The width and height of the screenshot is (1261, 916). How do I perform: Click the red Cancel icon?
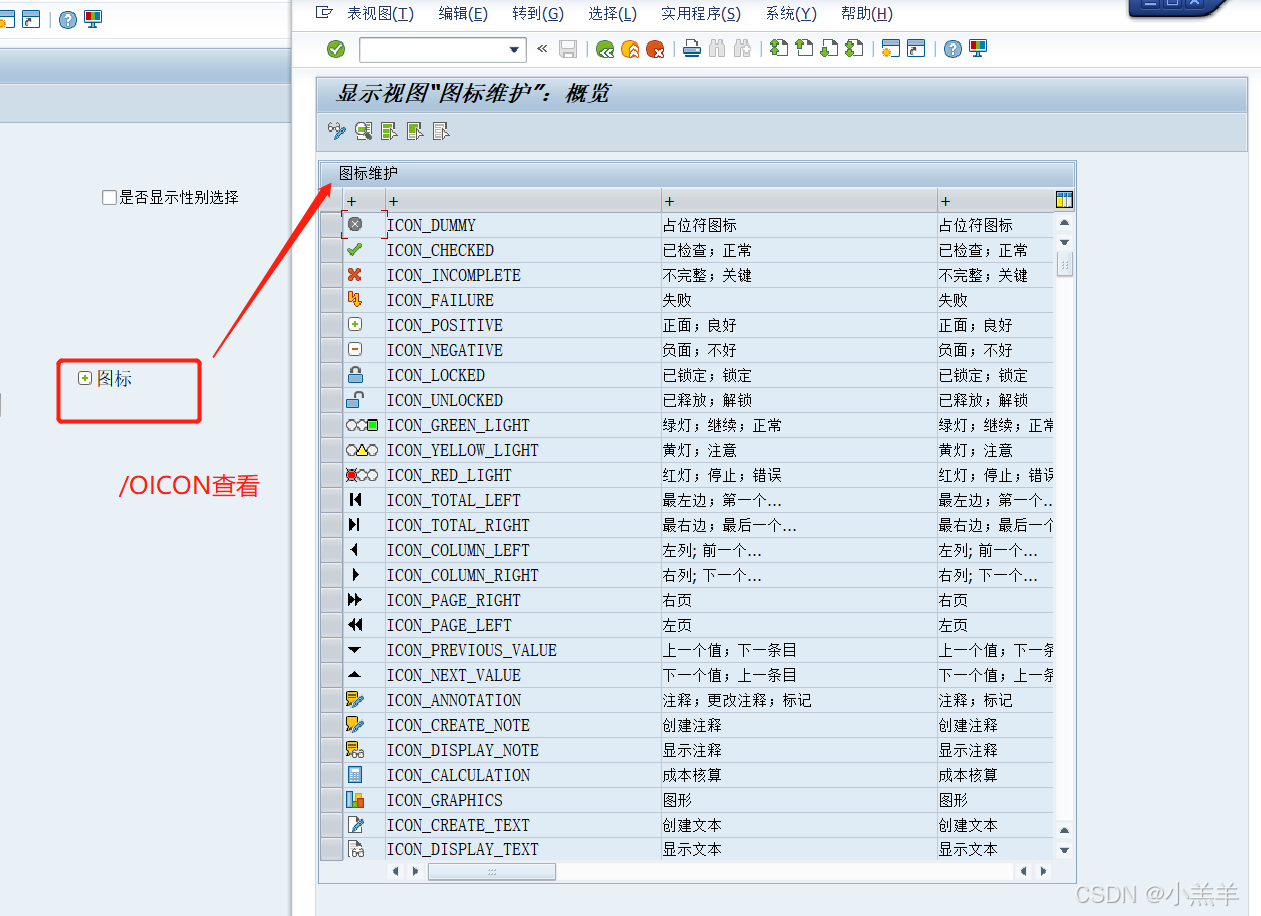pos(657,48)
